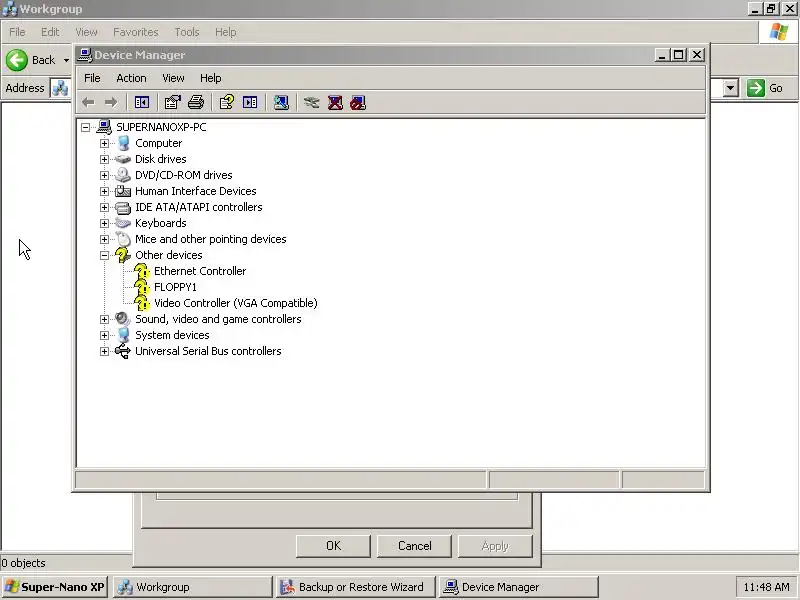Select the Disk drives category icon
This screenshot has width=800, height=600.
point(123,159)
